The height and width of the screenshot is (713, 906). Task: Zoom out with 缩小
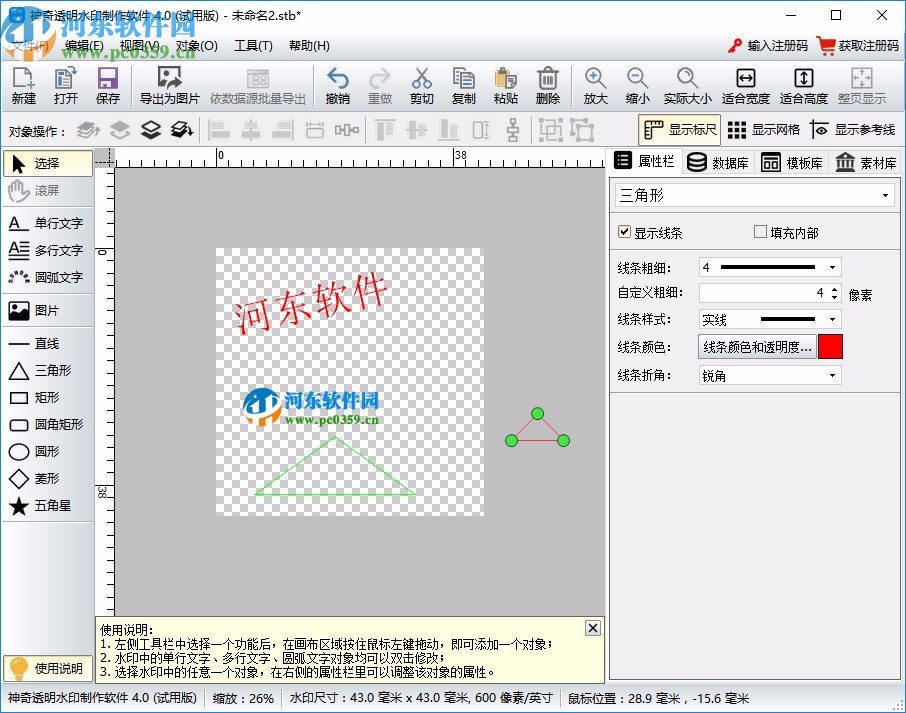point(637,86)
